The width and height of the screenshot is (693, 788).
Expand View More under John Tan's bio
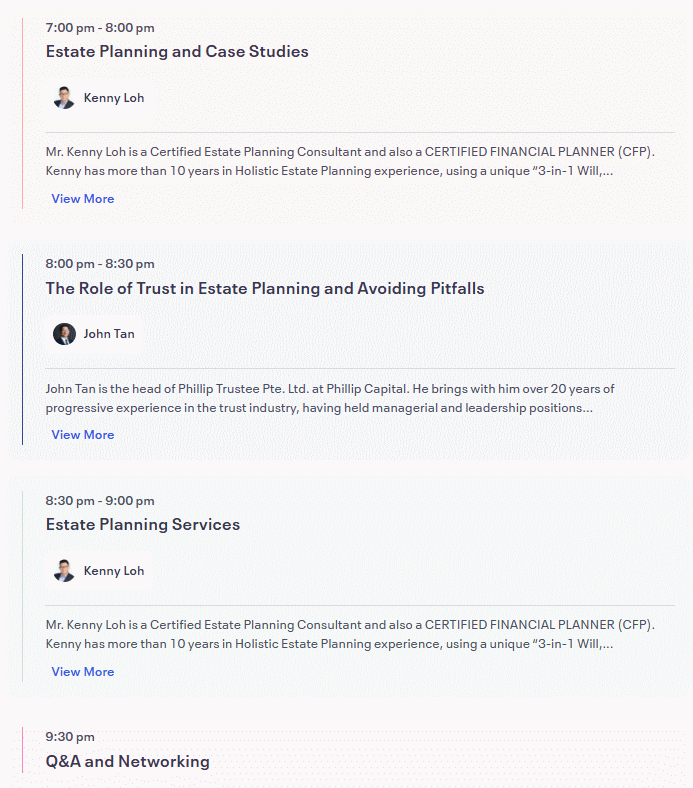point(83,435)
